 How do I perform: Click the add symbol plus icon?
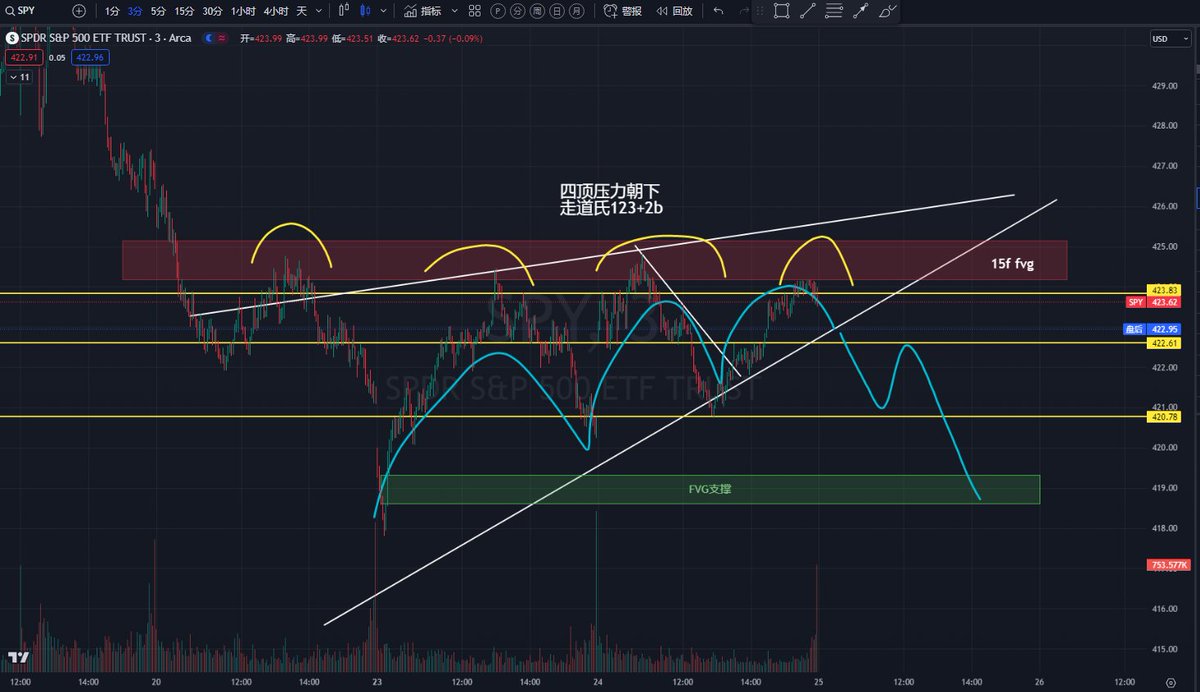click(x=79, y=11)
